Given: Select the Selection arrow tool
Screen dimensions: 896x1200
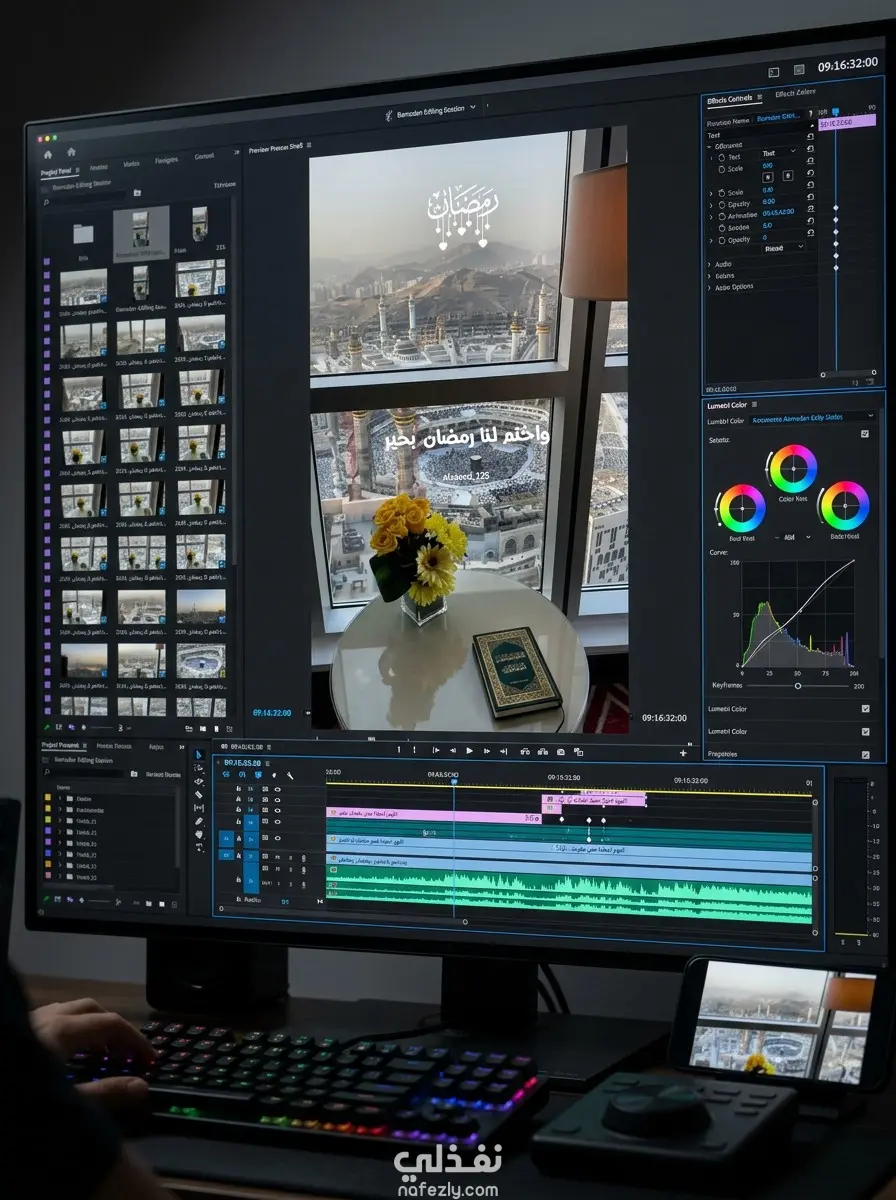Looking at the screenshot, I should tap(198, 756).
